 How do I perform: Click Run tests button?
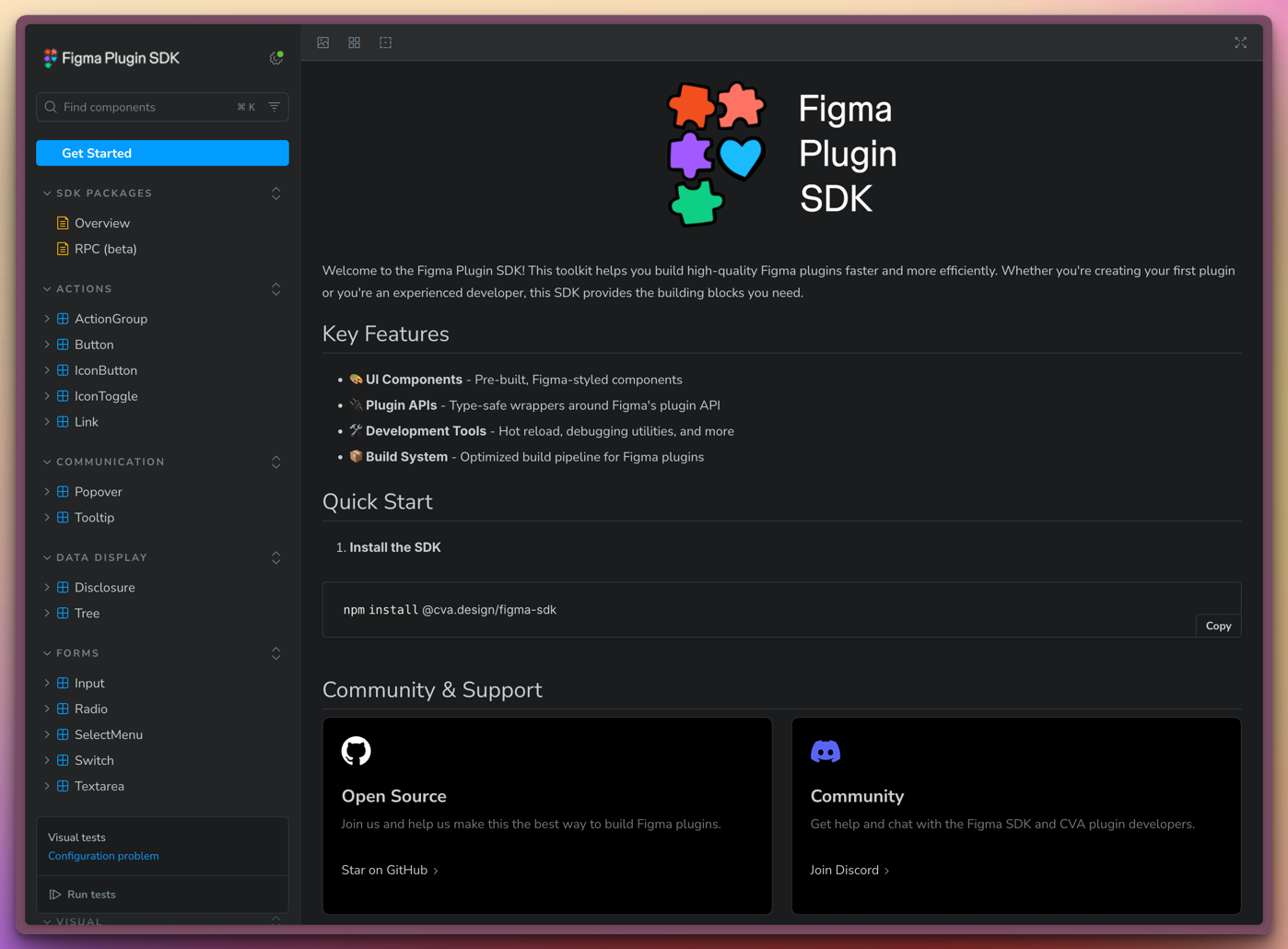[83, 895]
